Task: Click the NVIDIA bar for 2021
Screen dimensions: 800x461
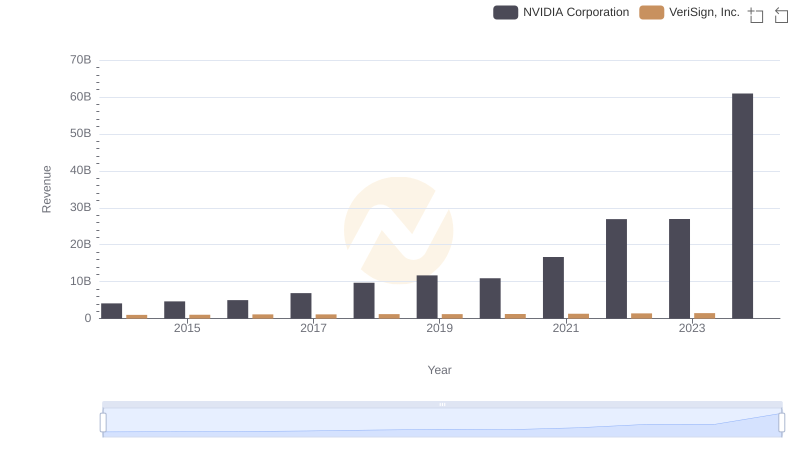Action: 553,288
